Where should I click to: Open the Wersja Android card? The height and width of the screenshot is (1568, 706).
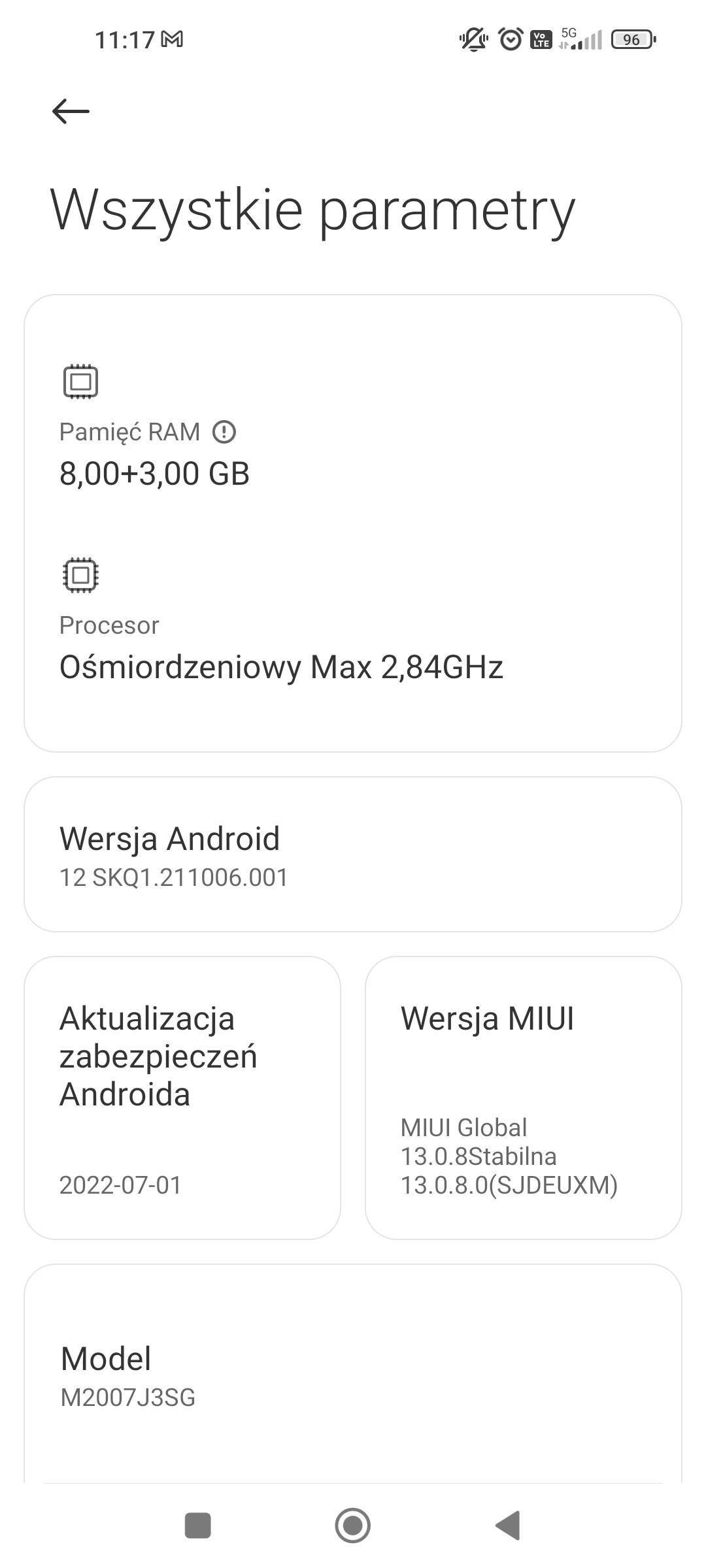pyautogui.click(x=353, y=854)
